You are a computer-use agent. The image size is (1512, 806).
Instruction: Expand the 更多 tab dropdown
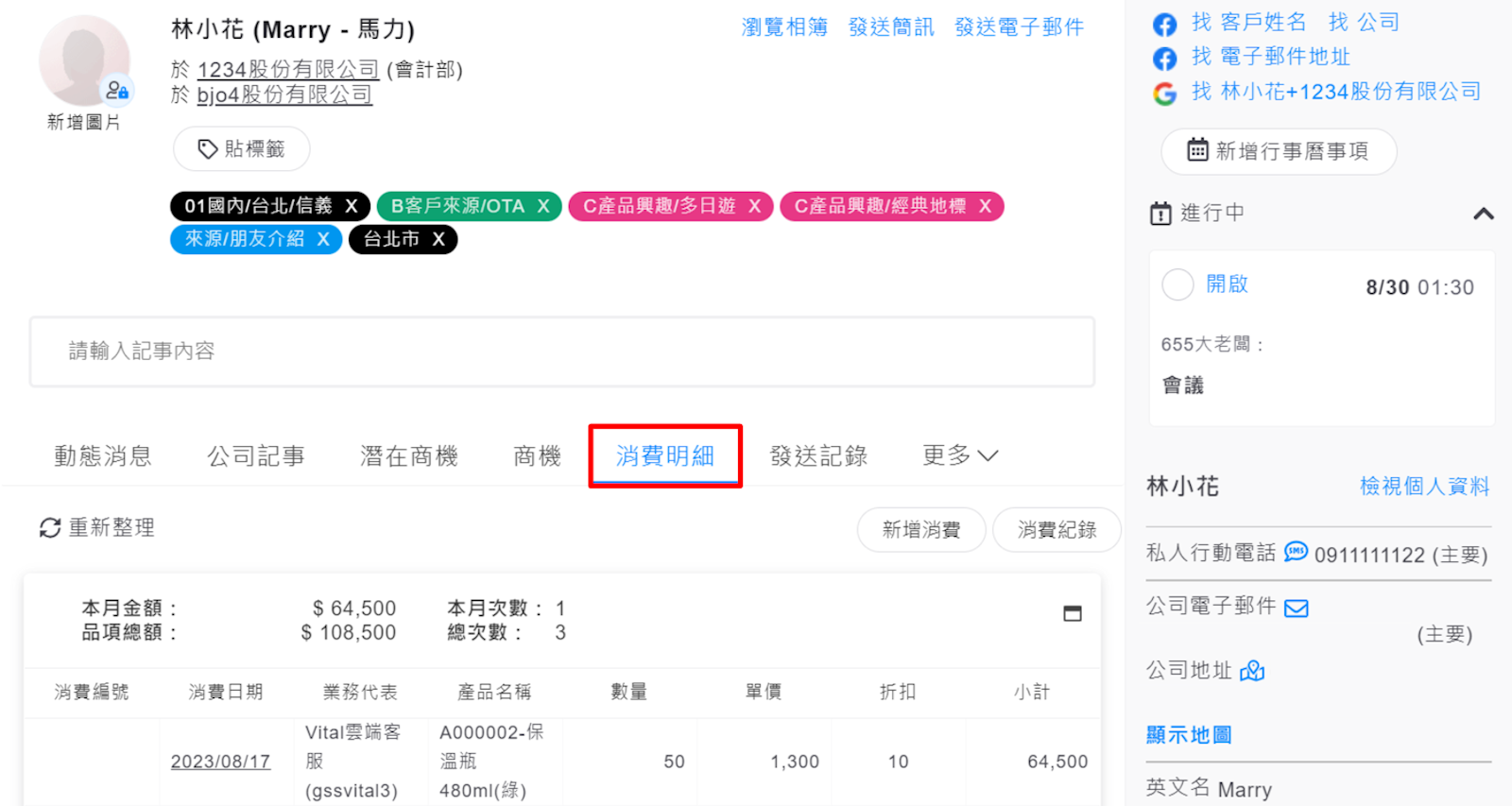pyautogui.click(x=960, y=456)
